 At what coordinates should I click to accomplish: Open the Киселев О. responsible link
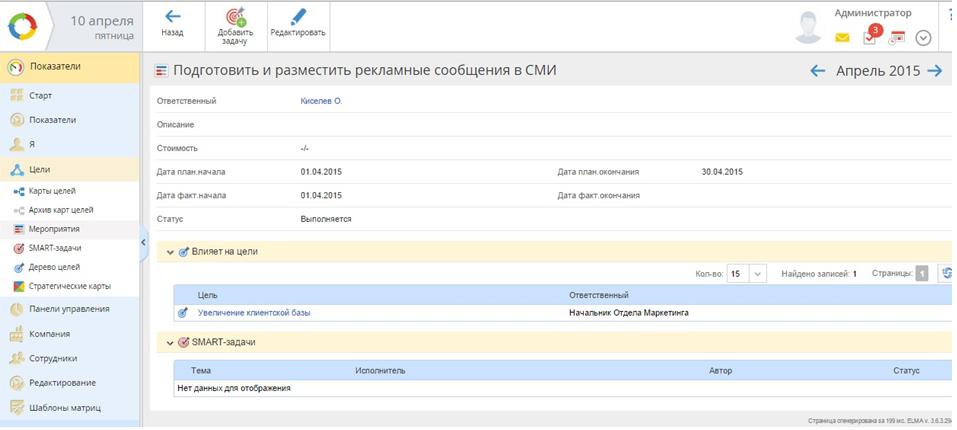321,101
